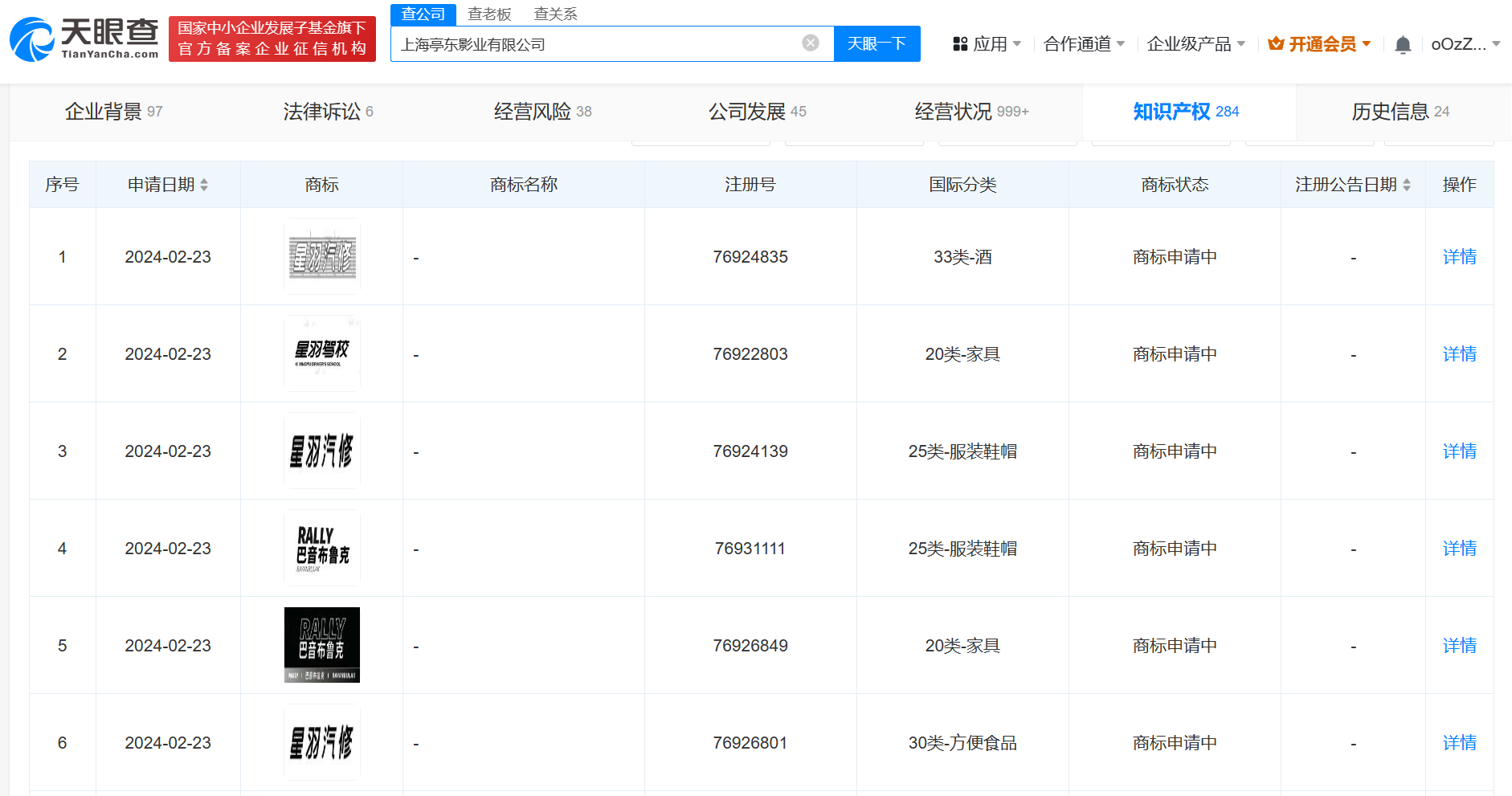Open 详情 for registration 76926801
This screenshot has height=796, width=1512.
tap(1460, 743)
